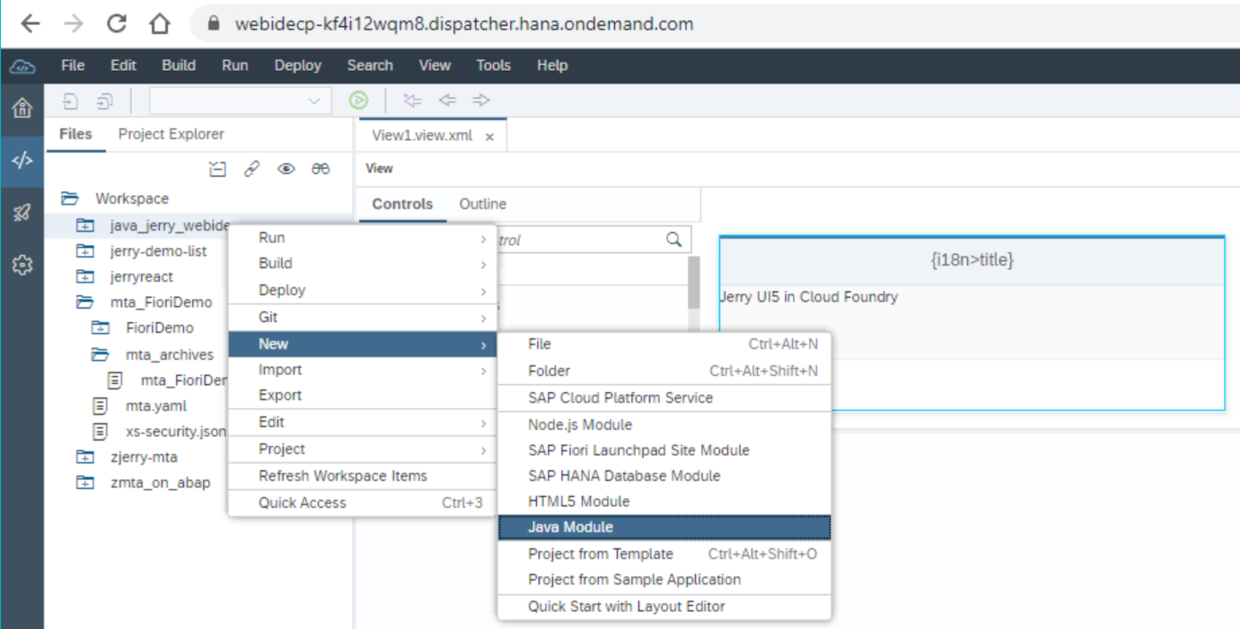Close the View1.view.xml tab
Screen dimensions: 1240x629
pyautogui.click(x=489, y=137)
